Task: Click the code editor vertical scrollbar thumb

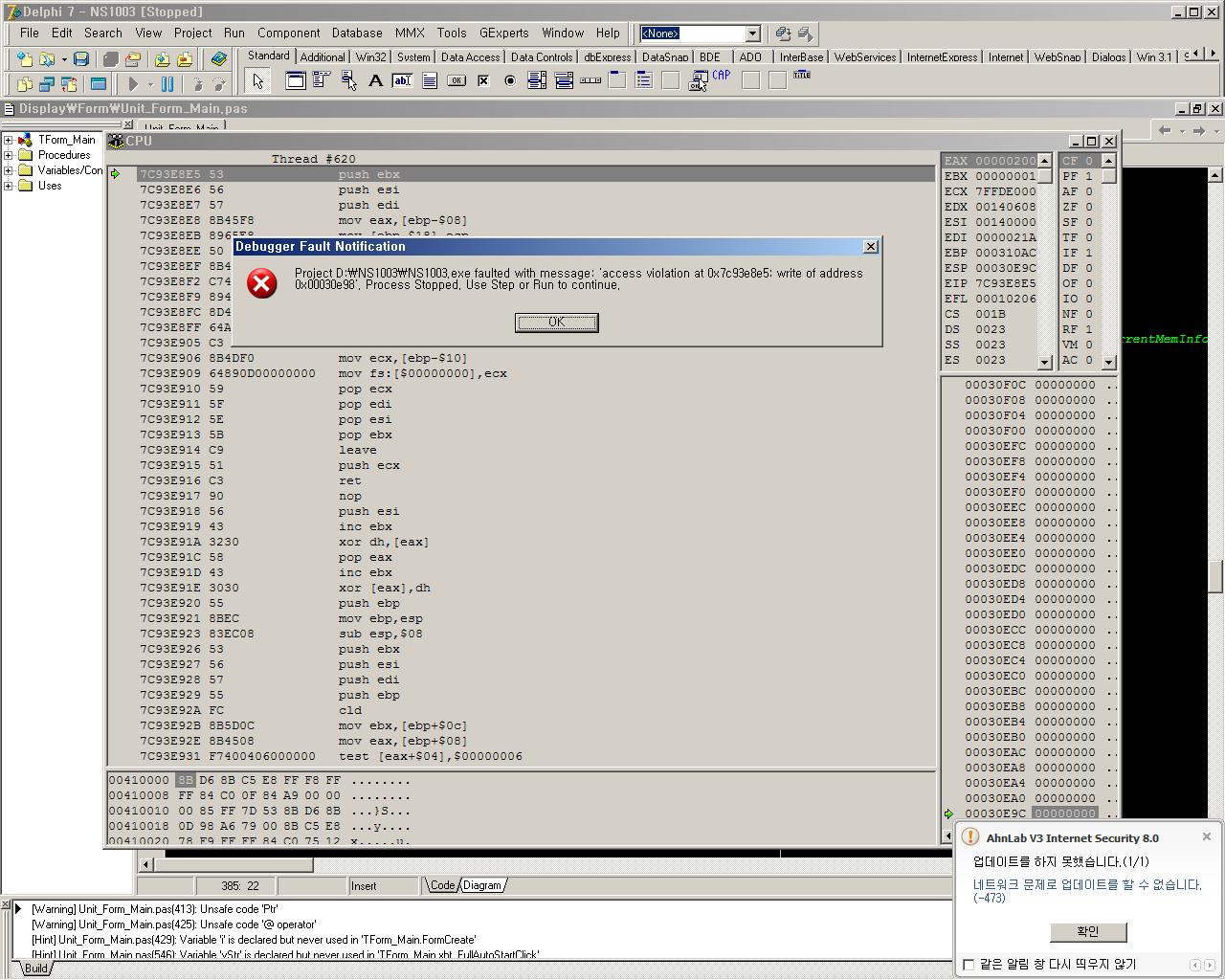Action: [1214, 575]
